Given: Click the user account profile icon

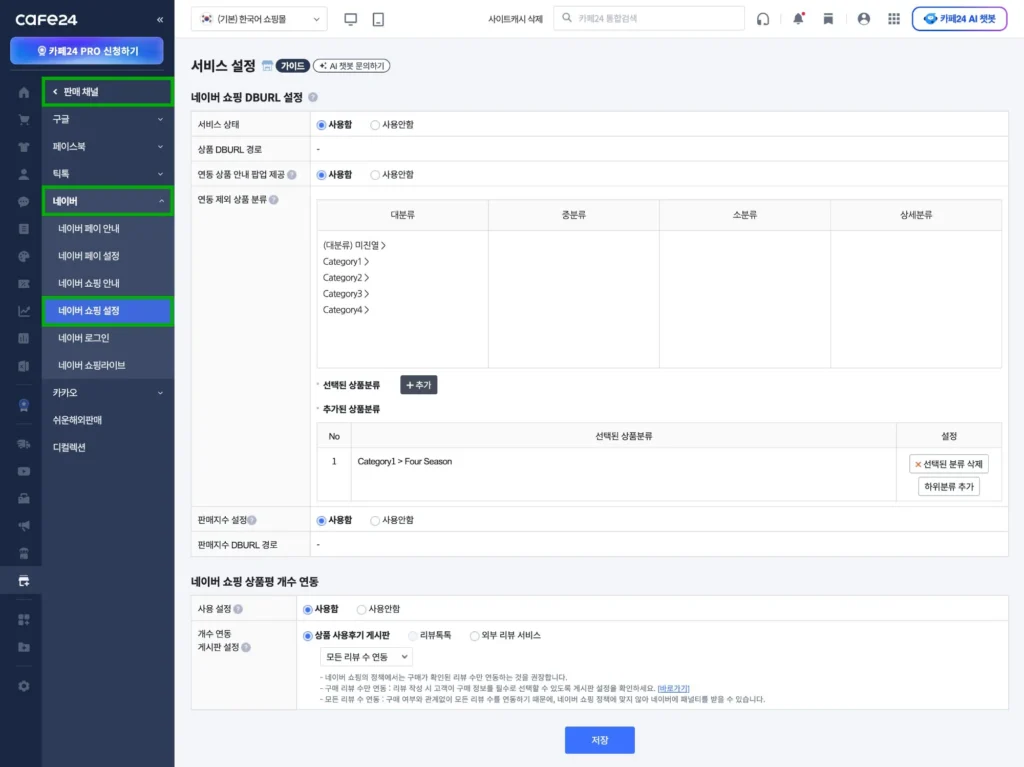Looking at the screenshot, I should pos(864,19).
